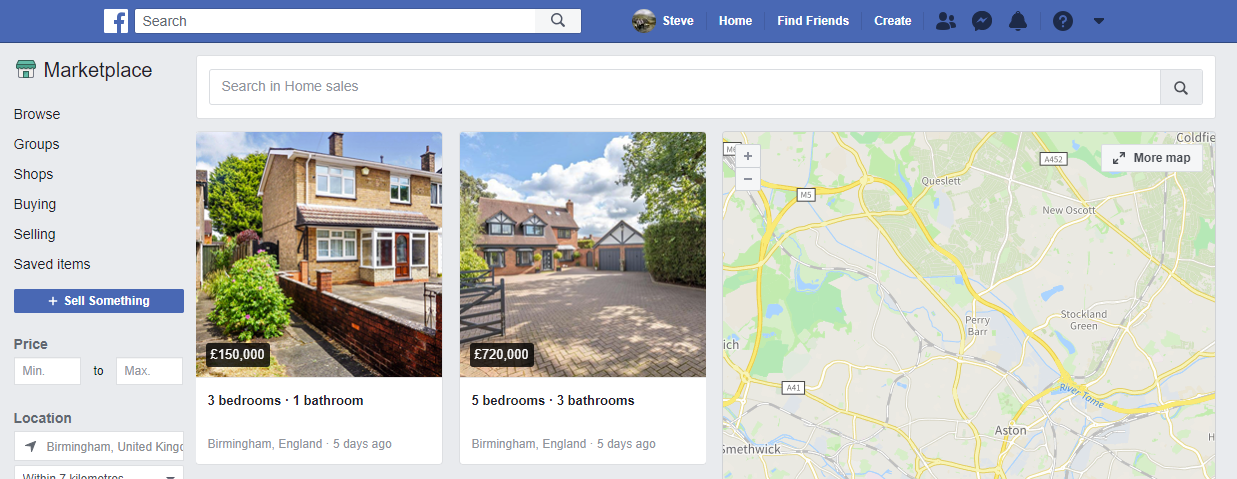The image size is (1237, 479).
Task: Open the £720,000 house listing photo
Action: tap(583, 254)
